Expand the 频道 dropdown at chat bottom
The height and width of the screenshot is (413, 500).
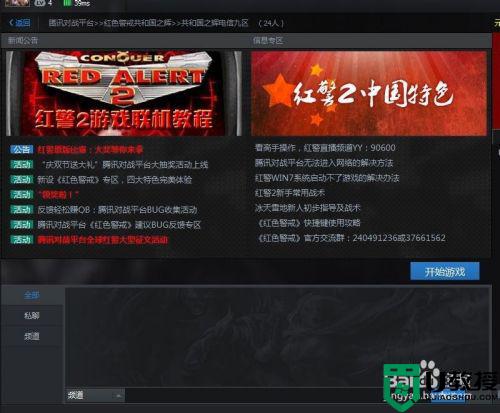click(x=95, y=395)
